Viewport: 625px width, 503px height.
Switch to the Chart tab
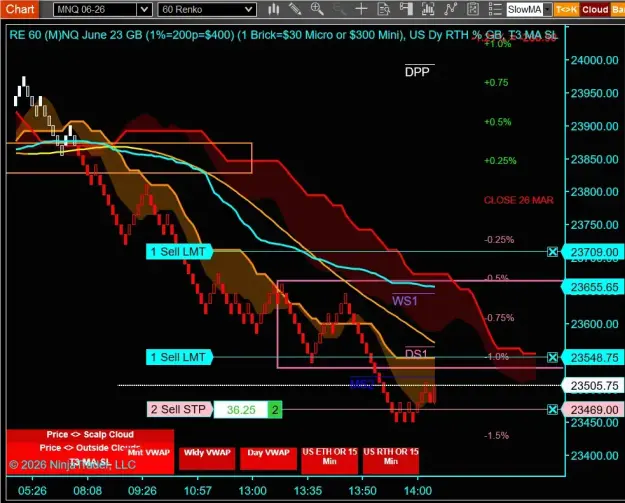20,9
